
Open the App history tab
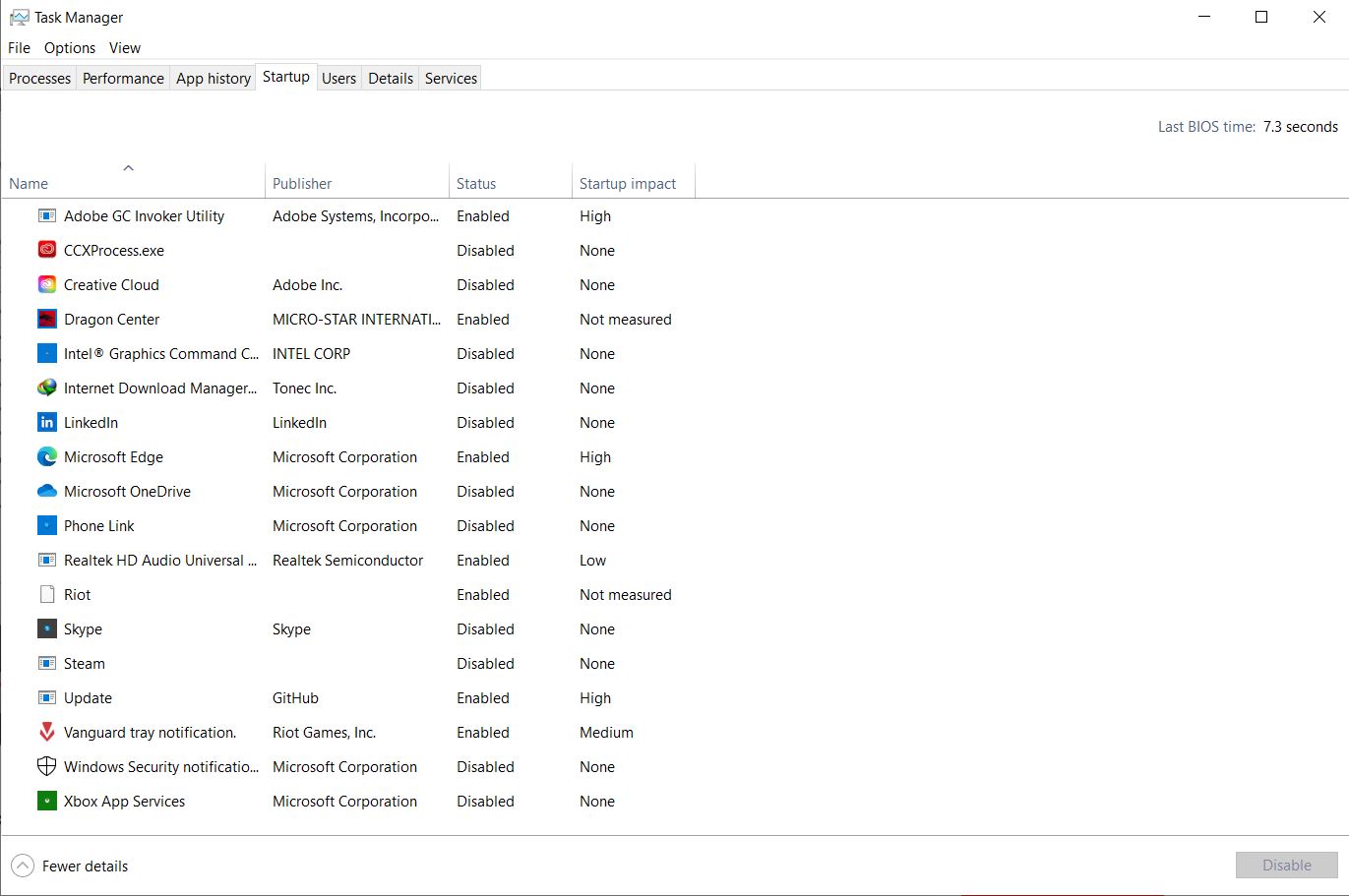(214, 78)
